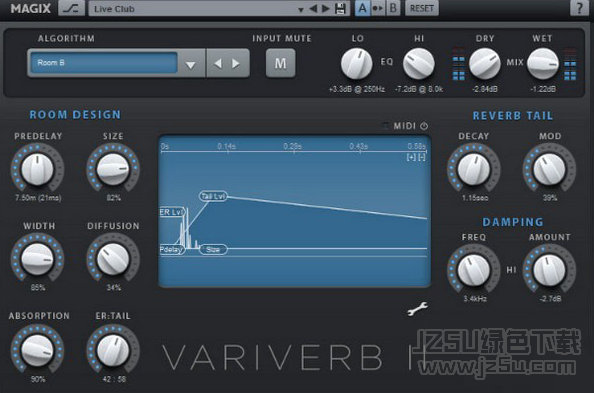
Task: Select the Size handle in the display
Action: coord(213,249)
